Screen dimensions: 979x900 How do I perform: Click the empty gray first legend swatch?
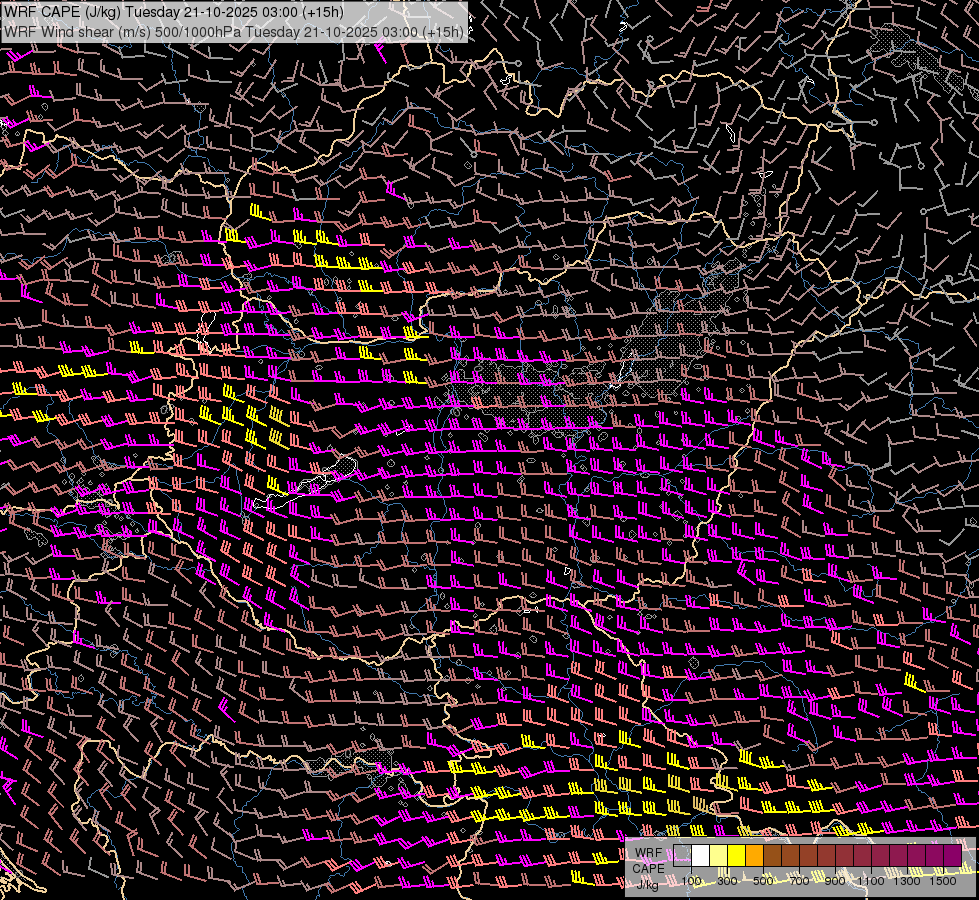[x=683, y=856]
